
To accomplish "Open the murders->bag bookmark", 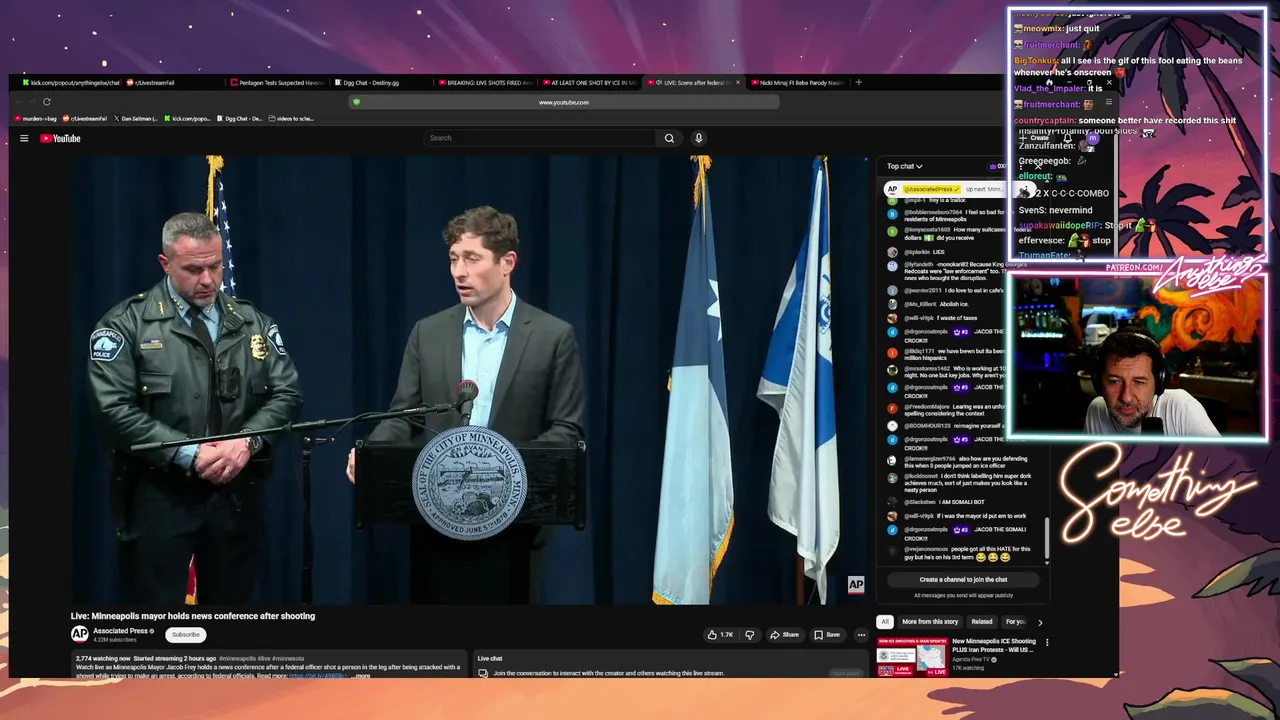I will pyautogui.click(x=36, y=119).
